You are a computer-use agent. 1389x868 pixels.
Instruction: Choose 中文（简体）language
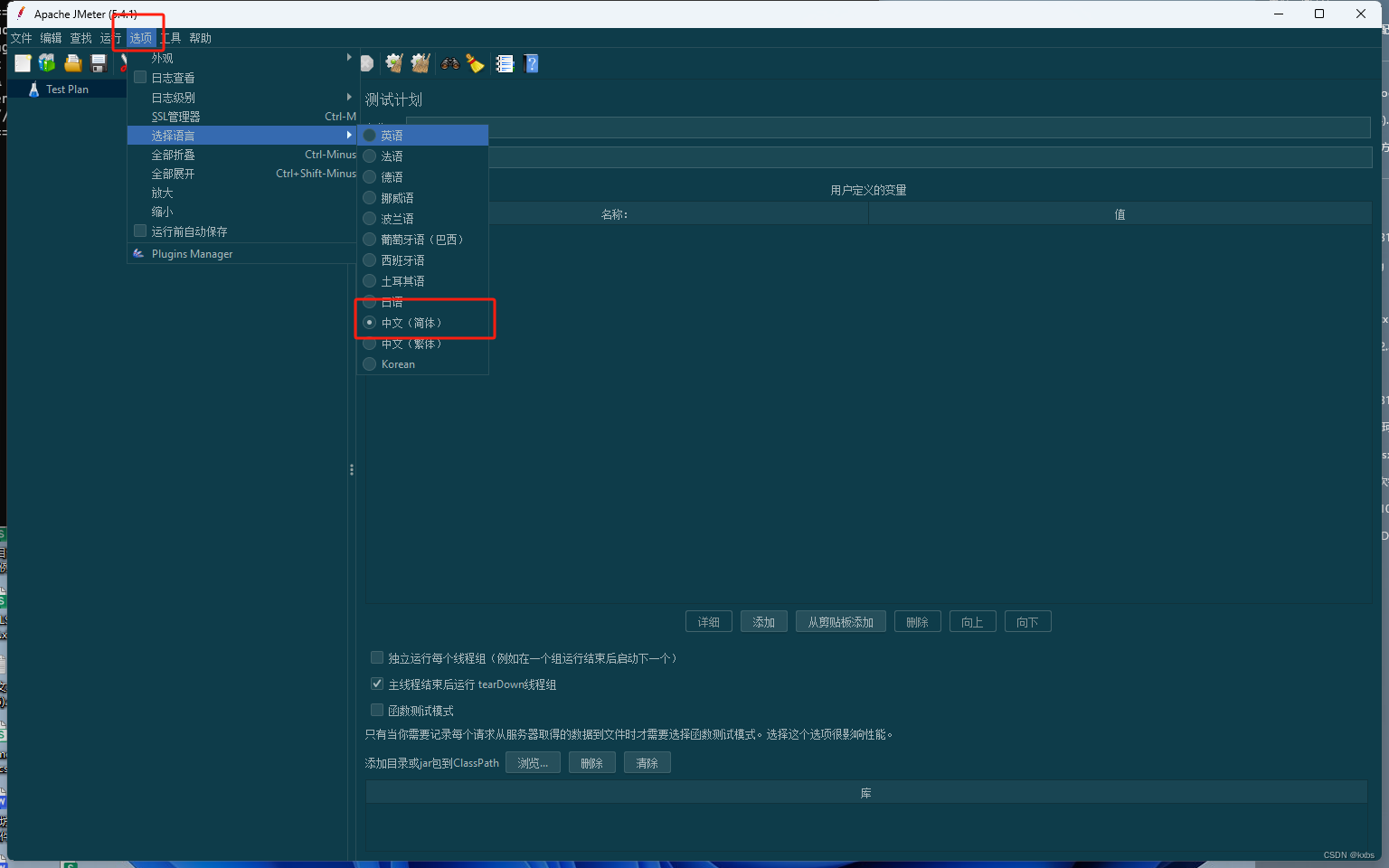pos(423,323)
